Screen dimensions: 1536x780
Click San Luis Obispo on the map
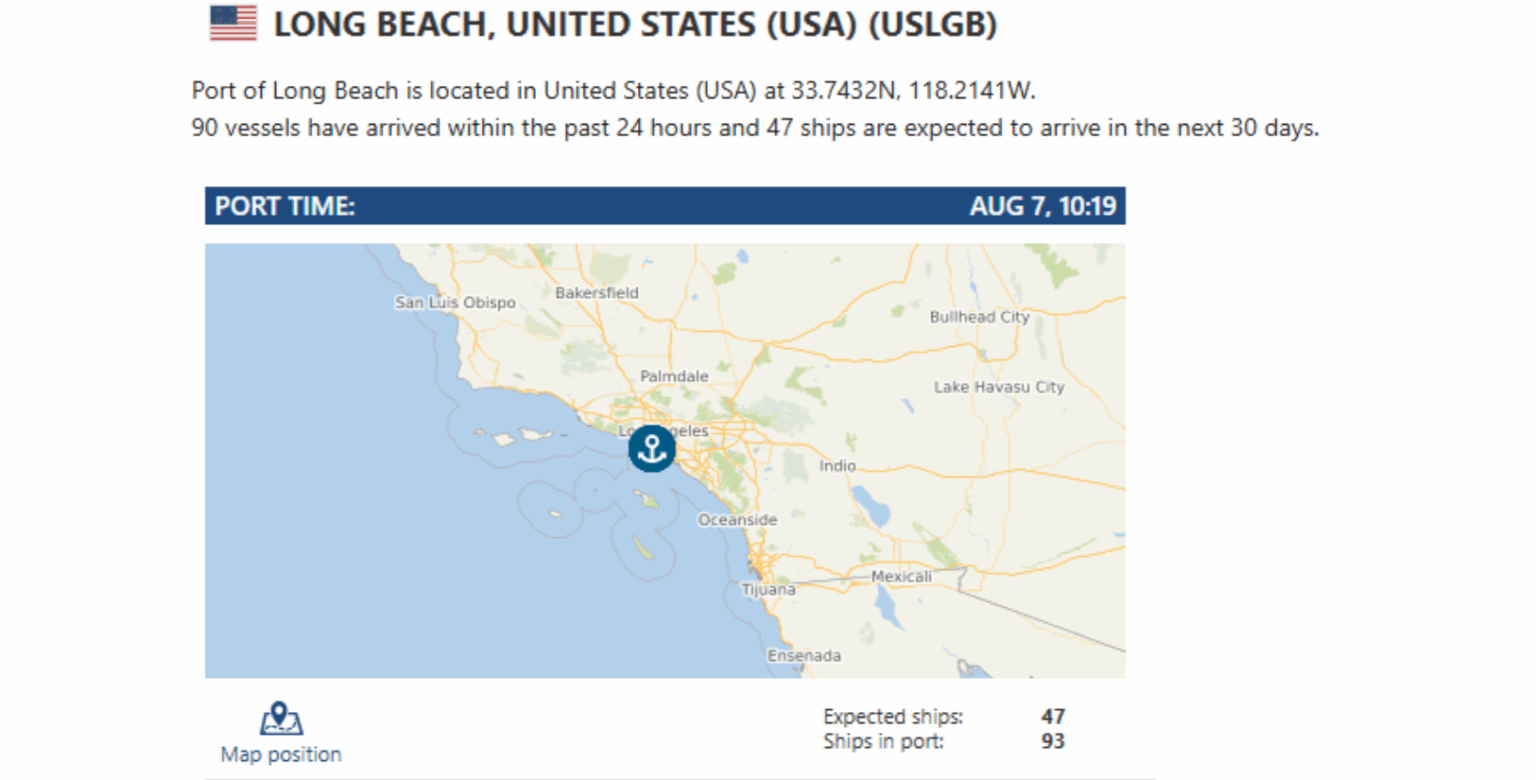click(455, 302)
